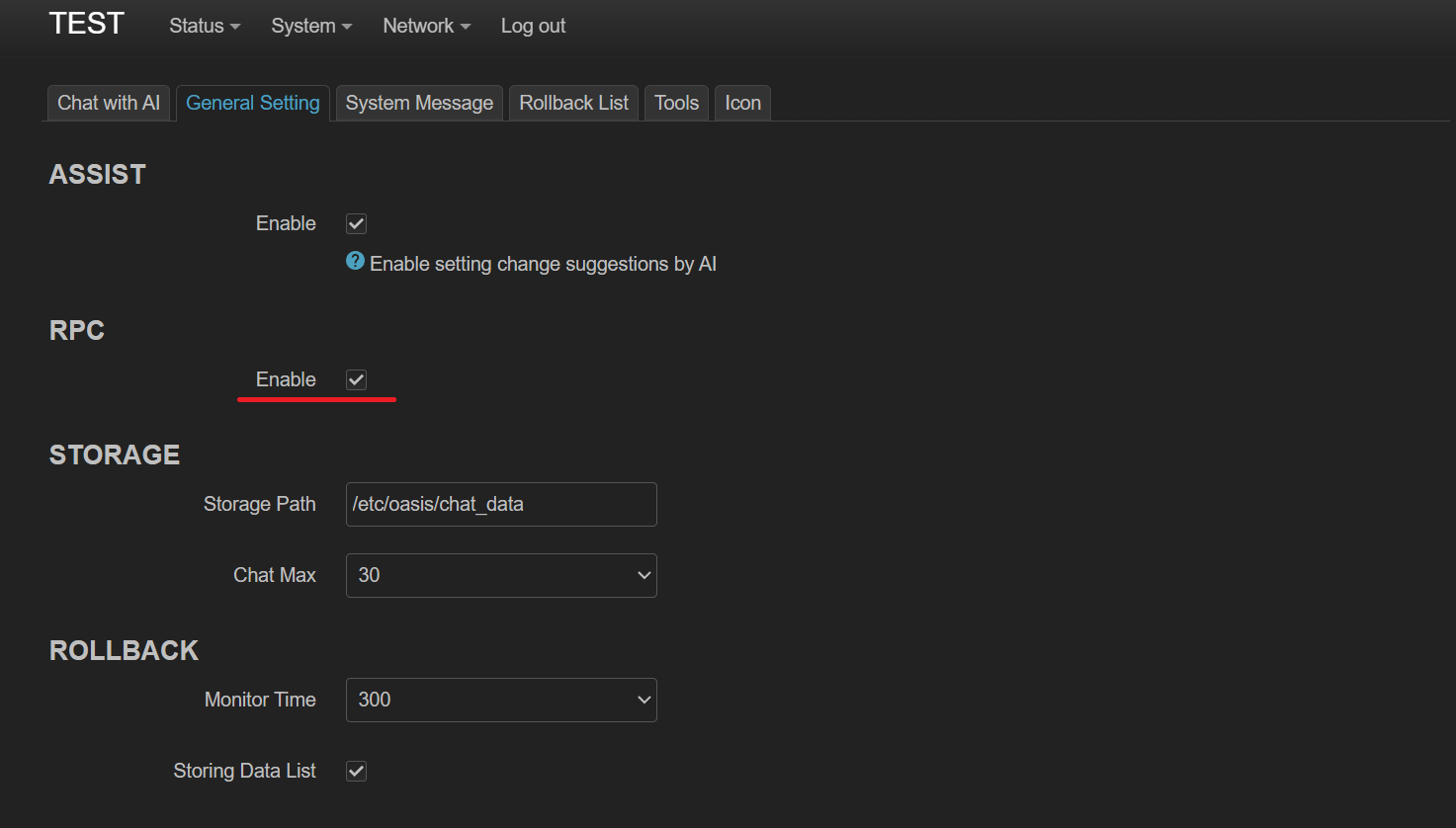1456x828 pixels.
Task: Click the Chat Max dropdown arrow
Action: tap(643, 575)
